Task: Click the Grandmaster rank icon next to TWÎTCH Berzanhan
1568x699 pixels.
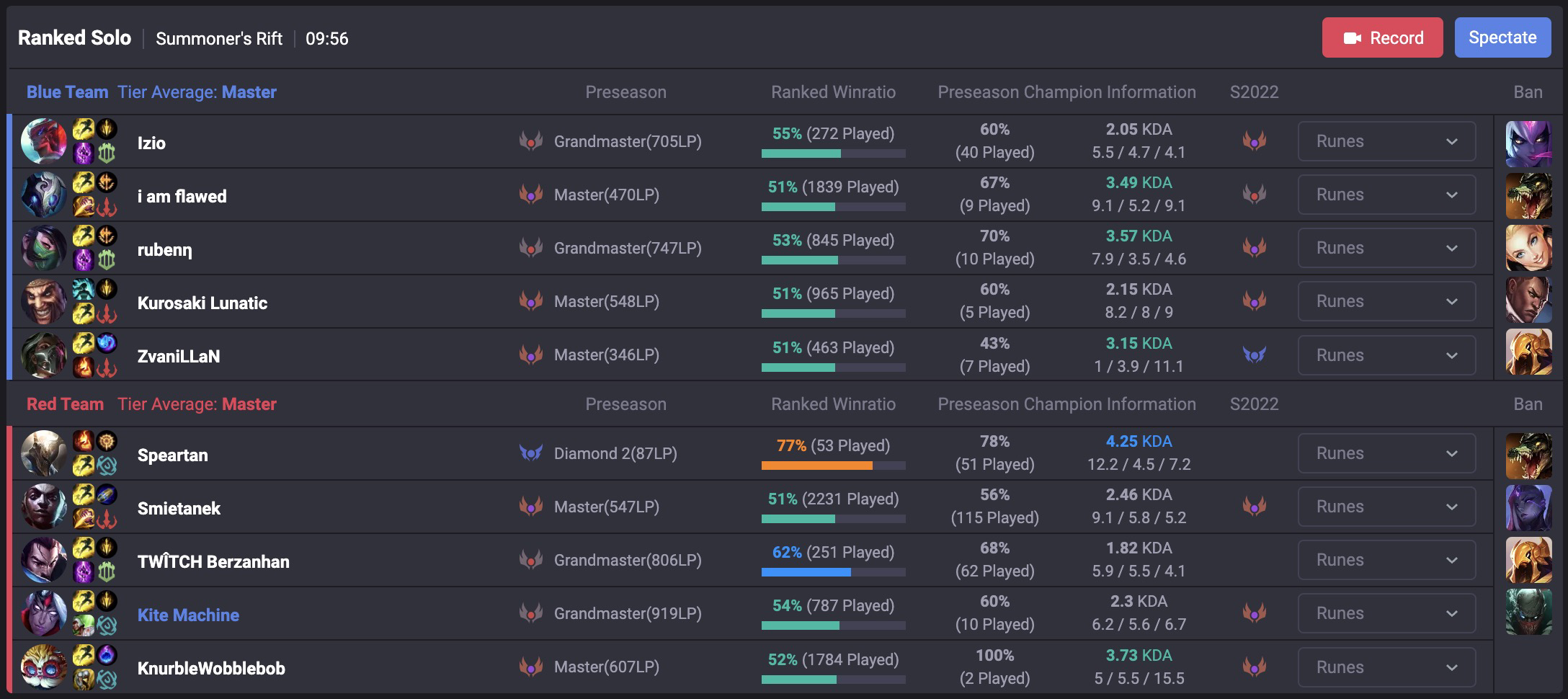Action: click(x=531, y=559)
